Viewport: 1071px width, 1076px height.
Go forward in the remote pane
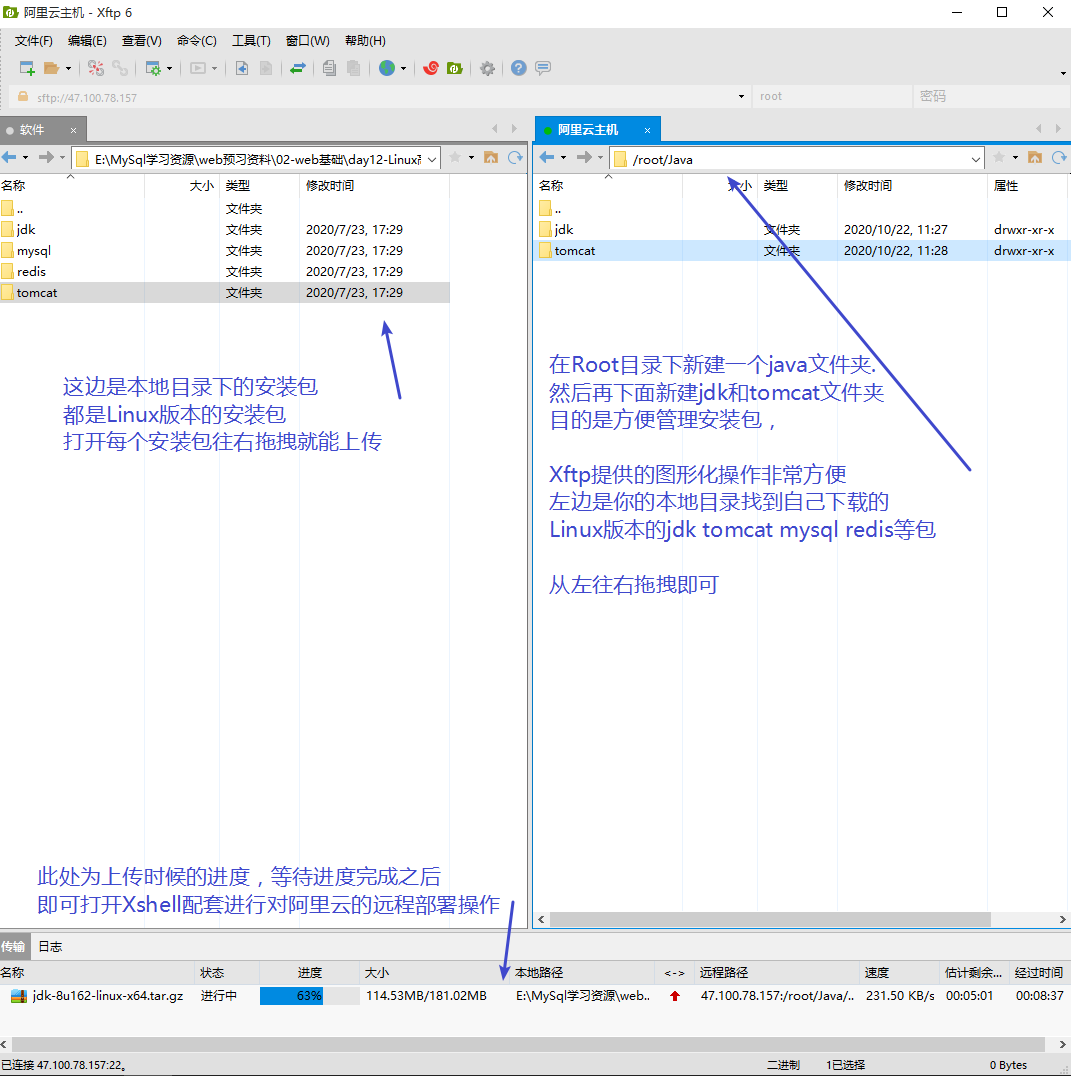[584, 158]
